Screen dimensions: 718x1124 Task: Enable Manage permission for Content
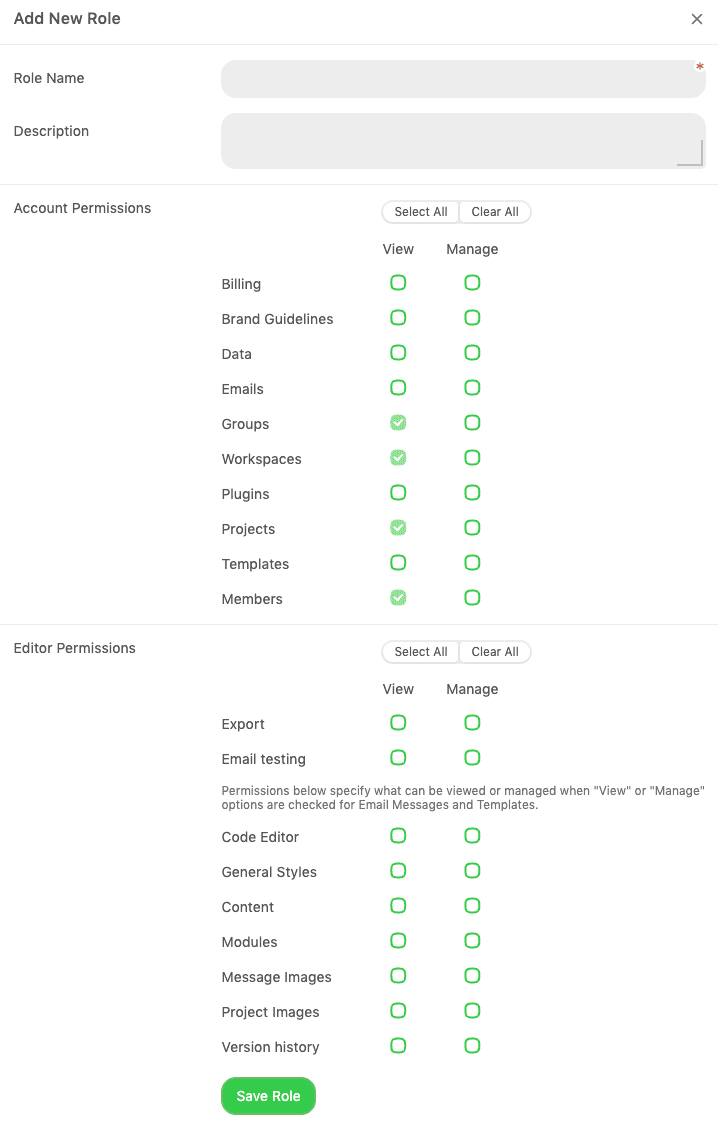click(x=472, y=906)
